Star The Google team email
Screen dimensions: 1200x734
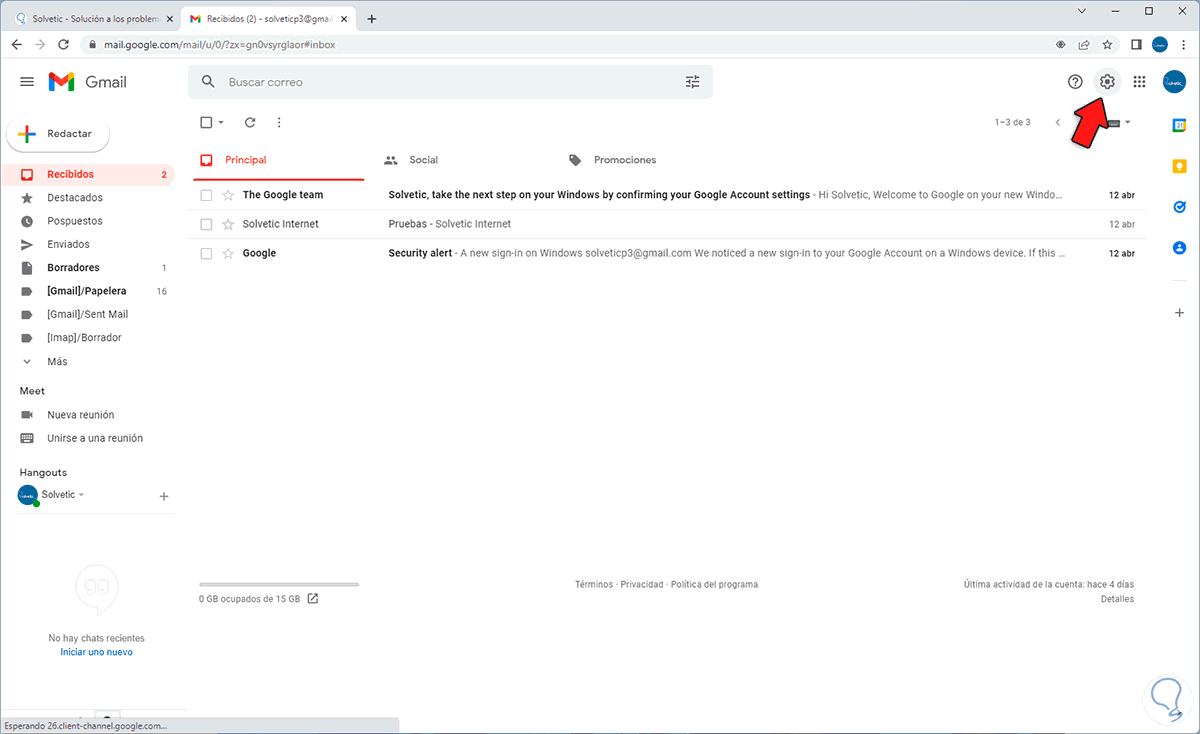tap(228, 195)
